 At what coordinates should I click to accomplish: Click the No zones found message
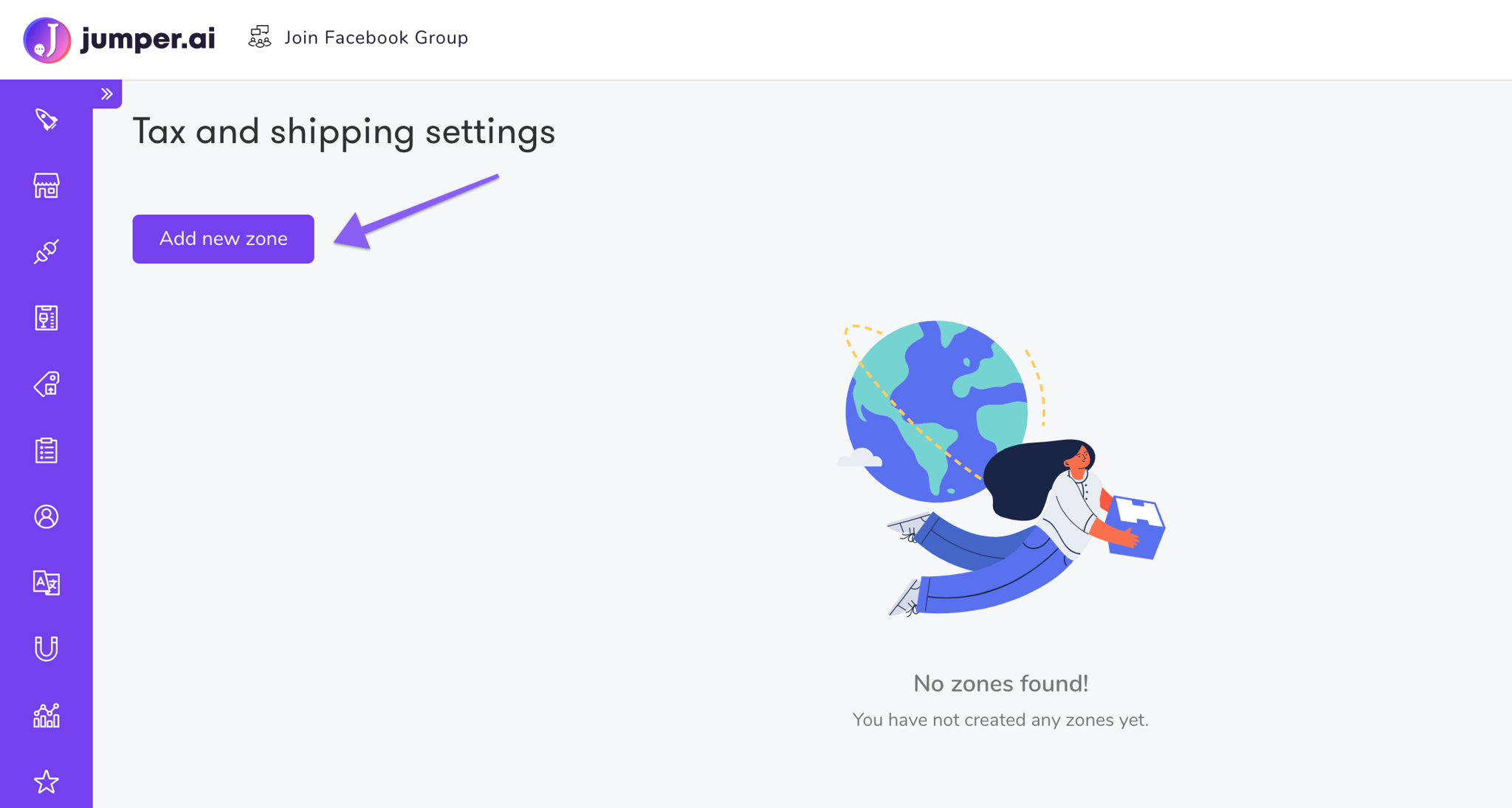(x=1000, y=683)
